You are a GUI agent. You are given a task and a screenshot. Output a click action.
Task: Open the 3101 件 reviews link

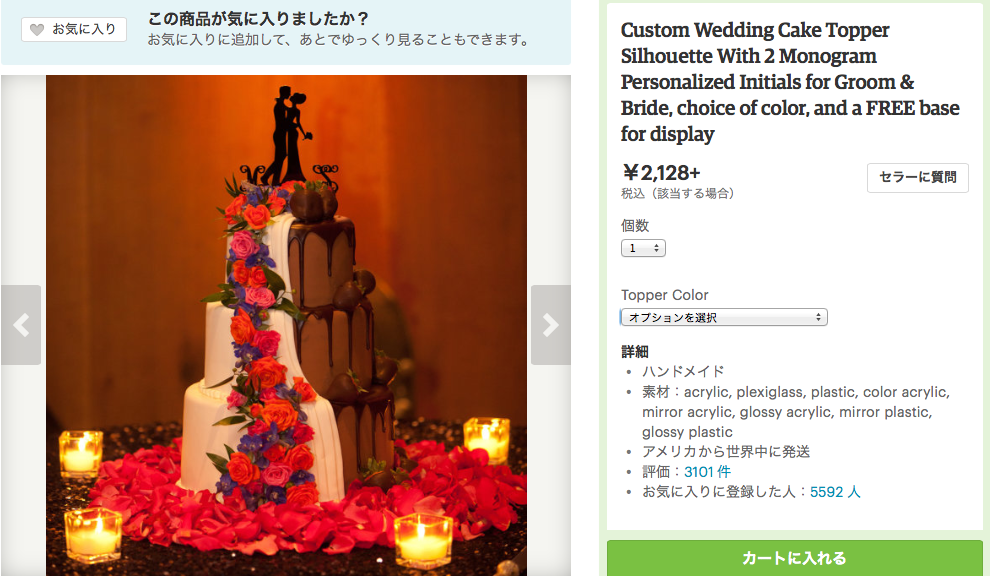pos(707,472)
